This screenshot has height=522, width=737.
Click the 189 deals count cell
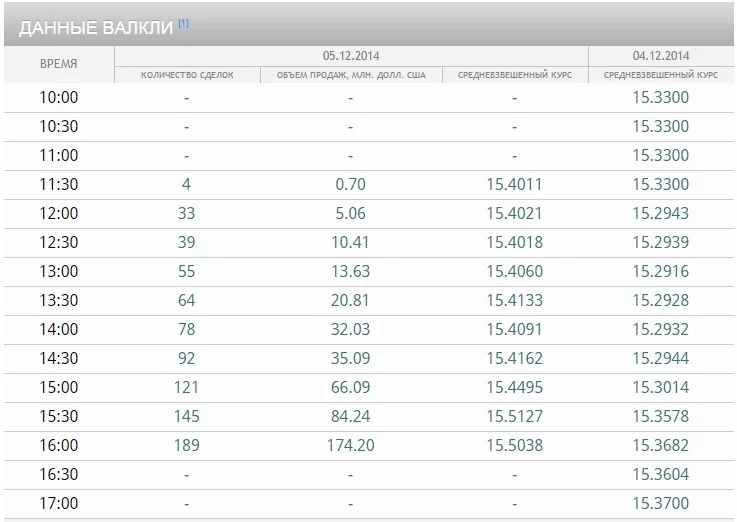[x=187, y=445]
